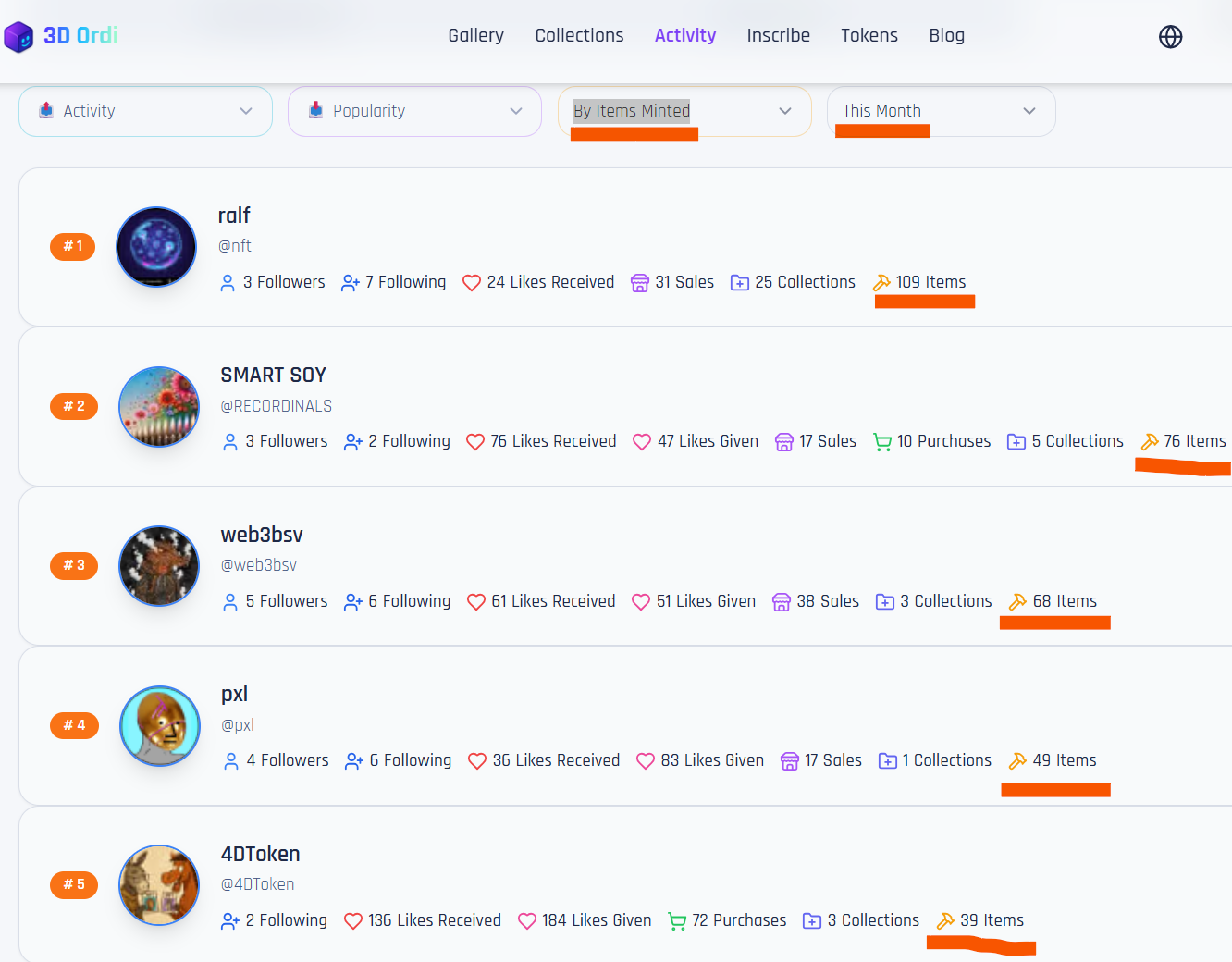Click '76 Likes Received' on SMART SOY's row
Image resolution: width=1232 pixels, height=962 pixels.
coord(553,441)
